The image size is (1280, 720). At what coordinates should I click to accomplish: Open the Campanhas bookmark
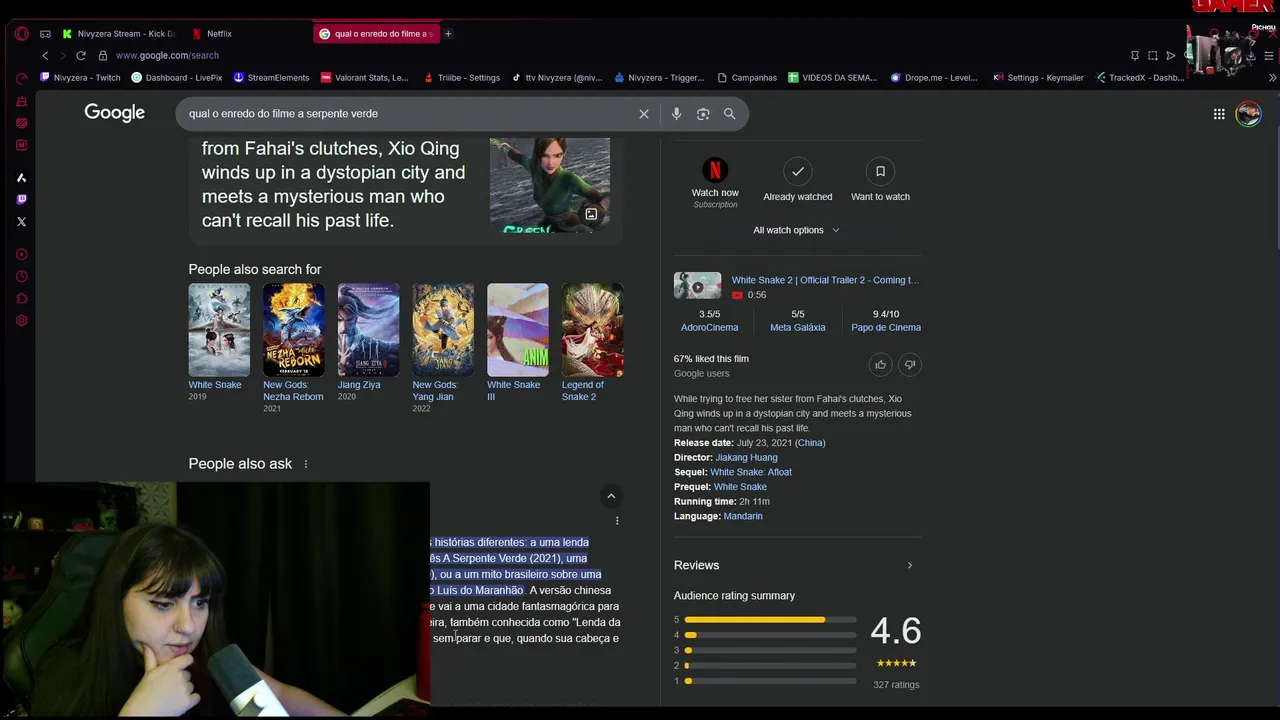(x=747, y=78)
